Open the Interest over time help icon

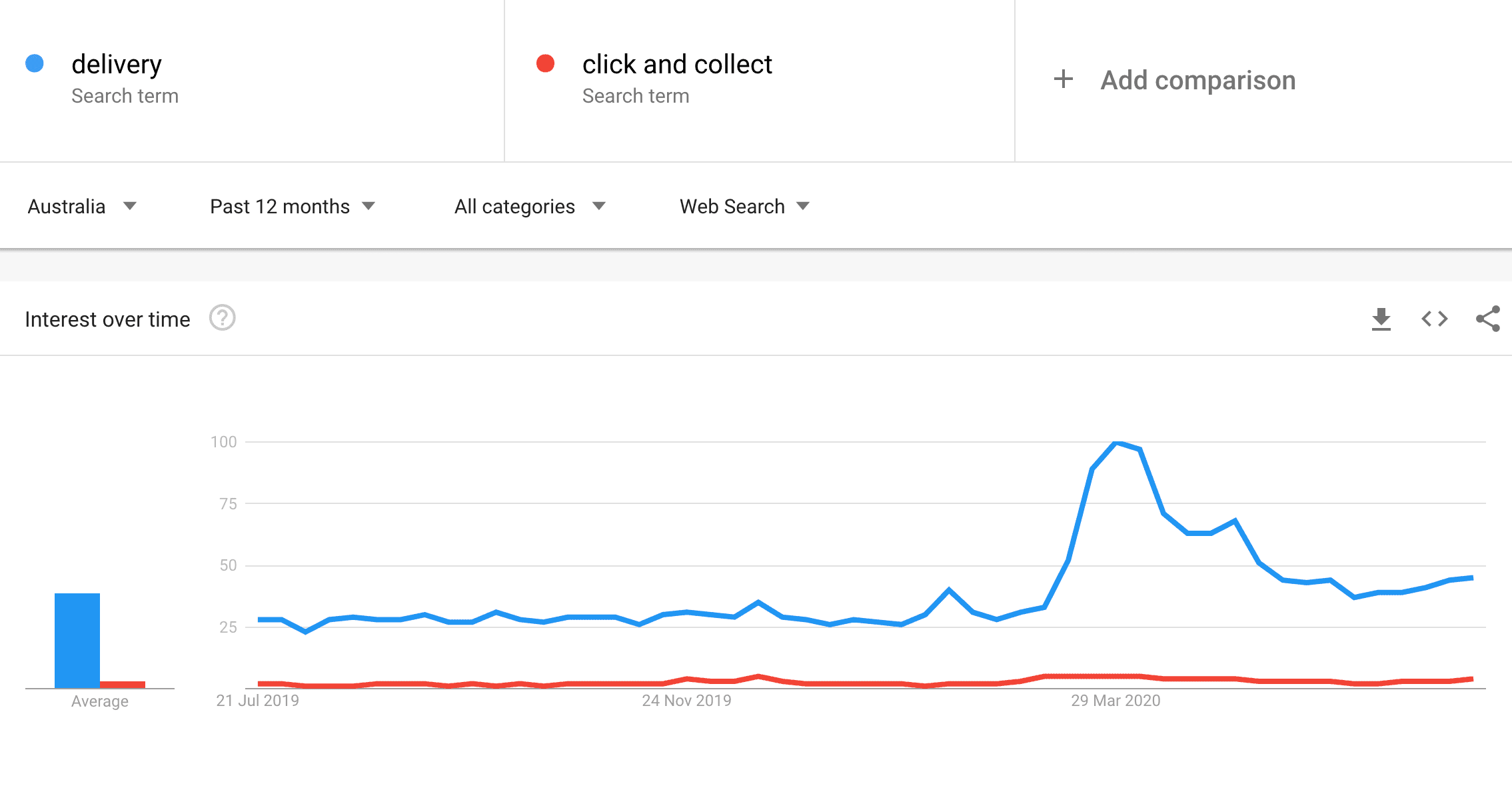(223, 318)
